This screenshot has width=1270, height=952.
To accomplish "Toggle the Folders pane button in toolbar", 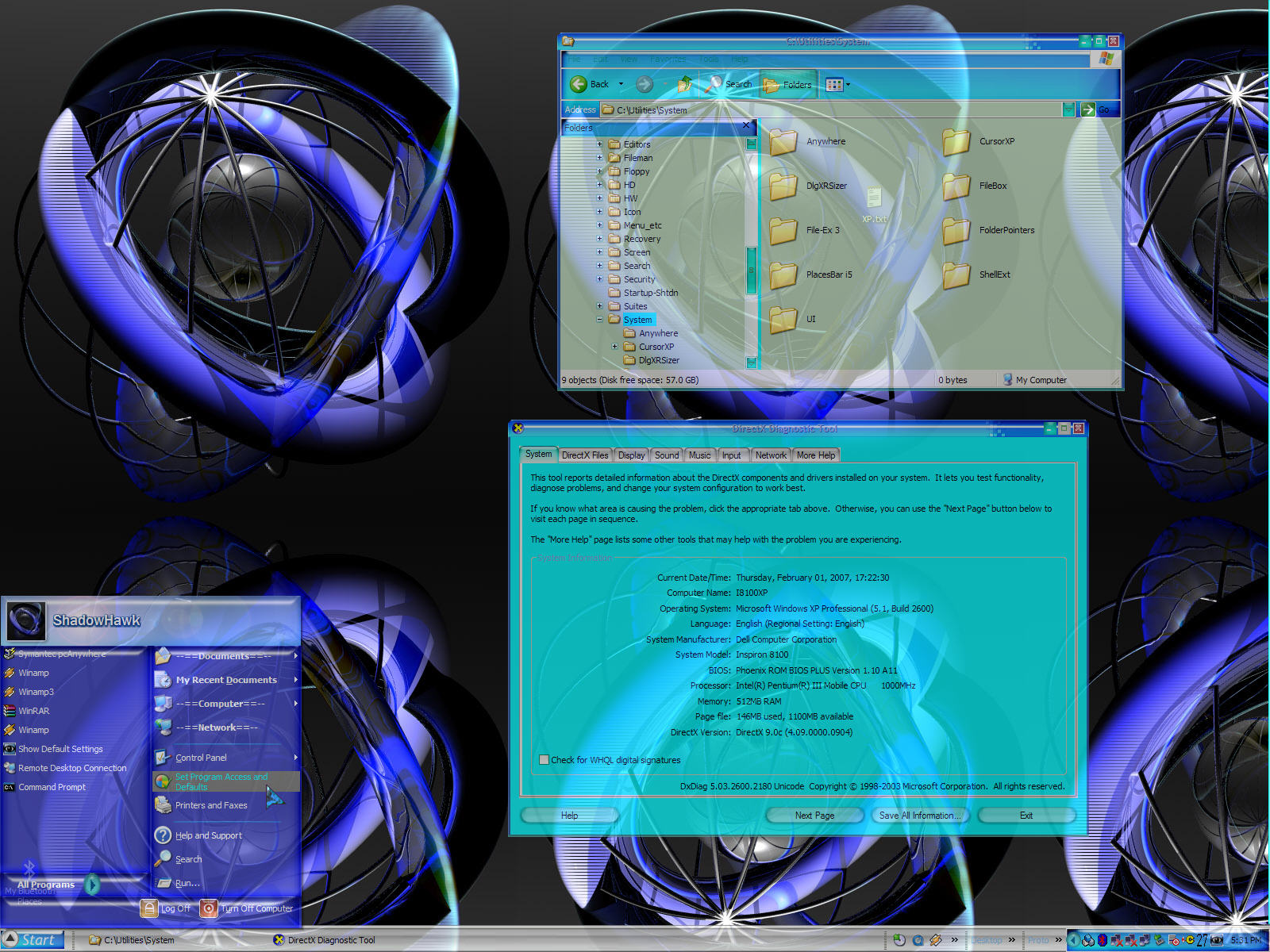I will [x=788, y=84].
